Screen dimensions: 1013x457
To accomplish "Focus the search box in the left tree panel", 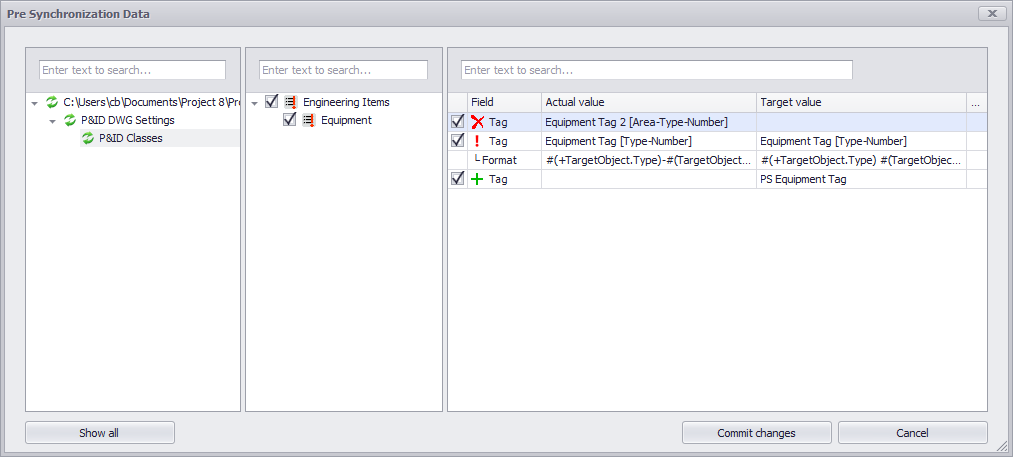I will pyautogui.click(x=132, y=70).
